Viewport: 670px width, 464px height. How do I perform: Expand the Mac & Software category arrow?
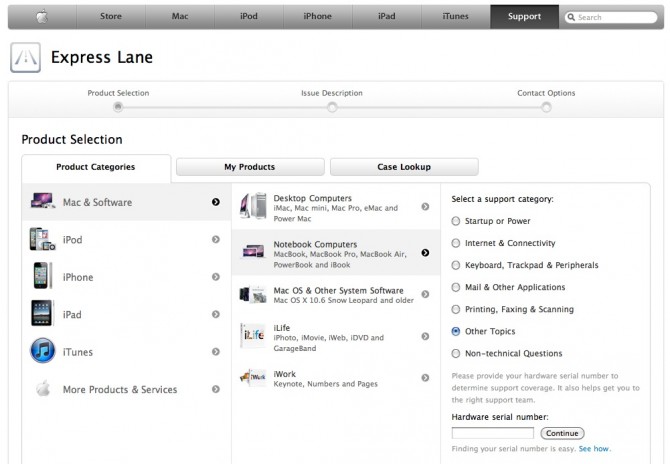pos(216,202)
